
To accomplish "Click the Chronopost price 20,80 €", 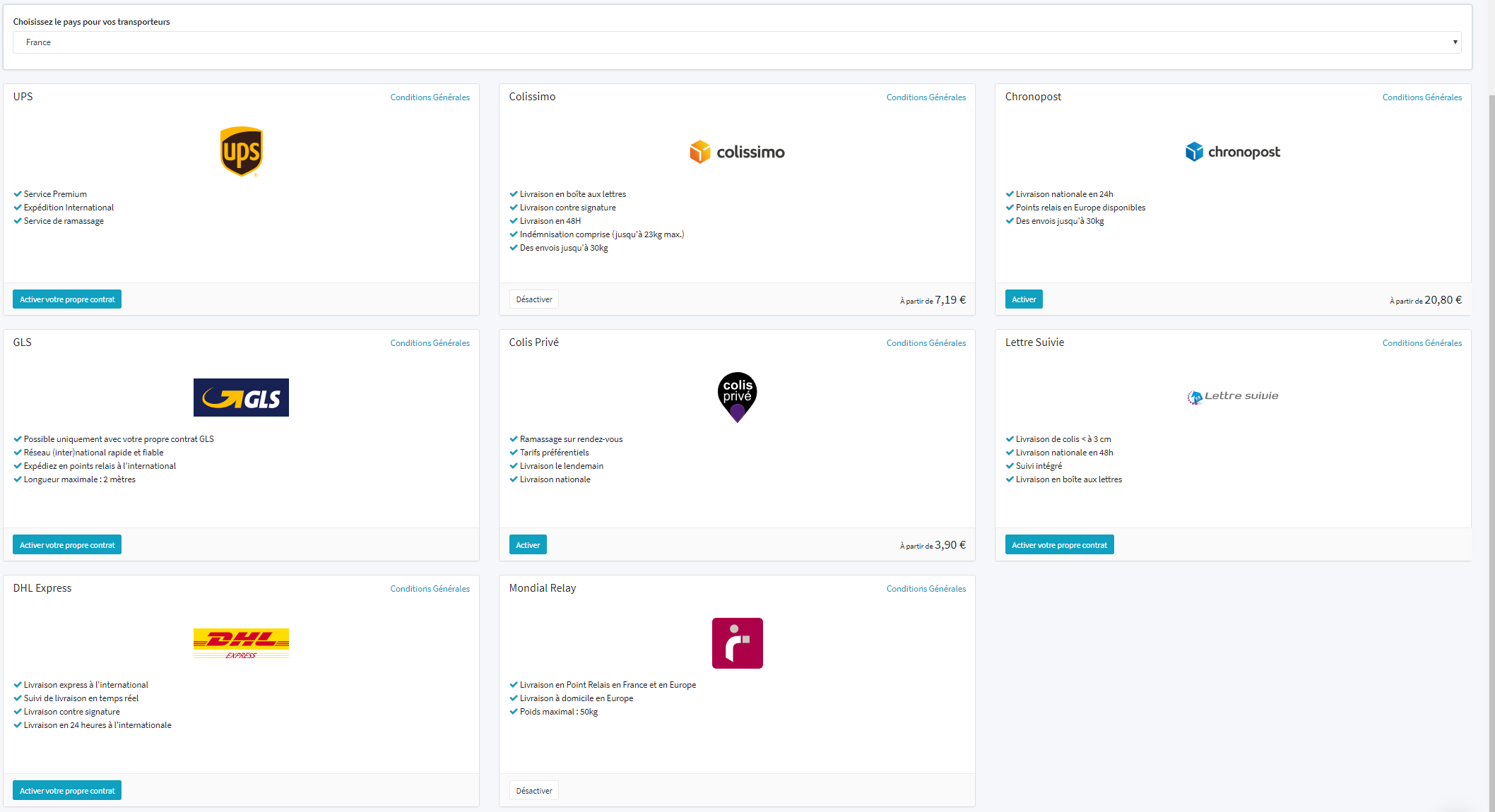I will [1443, 300].
